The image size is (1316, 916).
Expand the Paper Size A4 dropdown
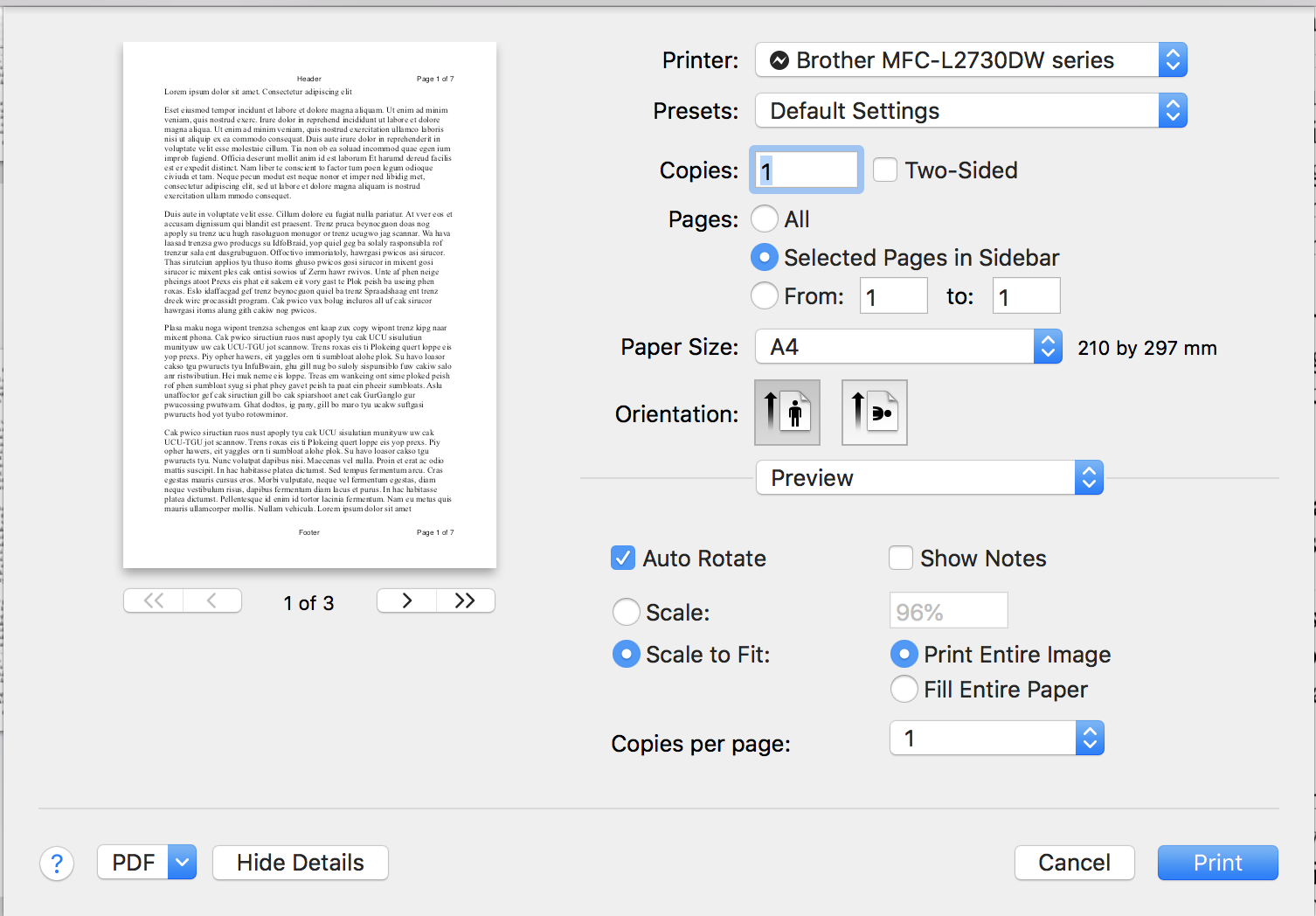pyautogui.click(x=909, y=346)
